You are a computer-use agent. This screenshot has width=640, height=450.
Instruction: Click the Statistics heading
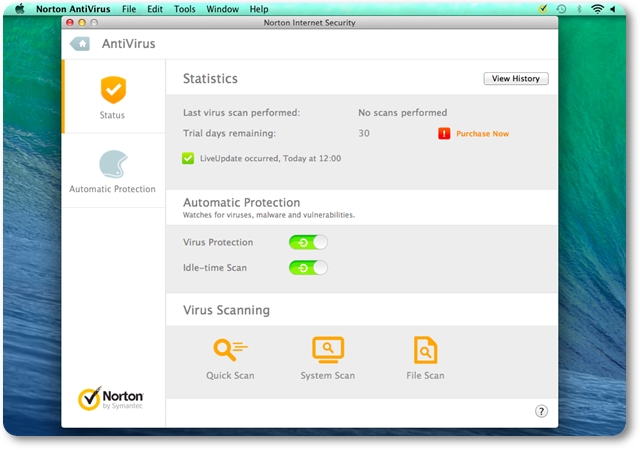point(210,78)
